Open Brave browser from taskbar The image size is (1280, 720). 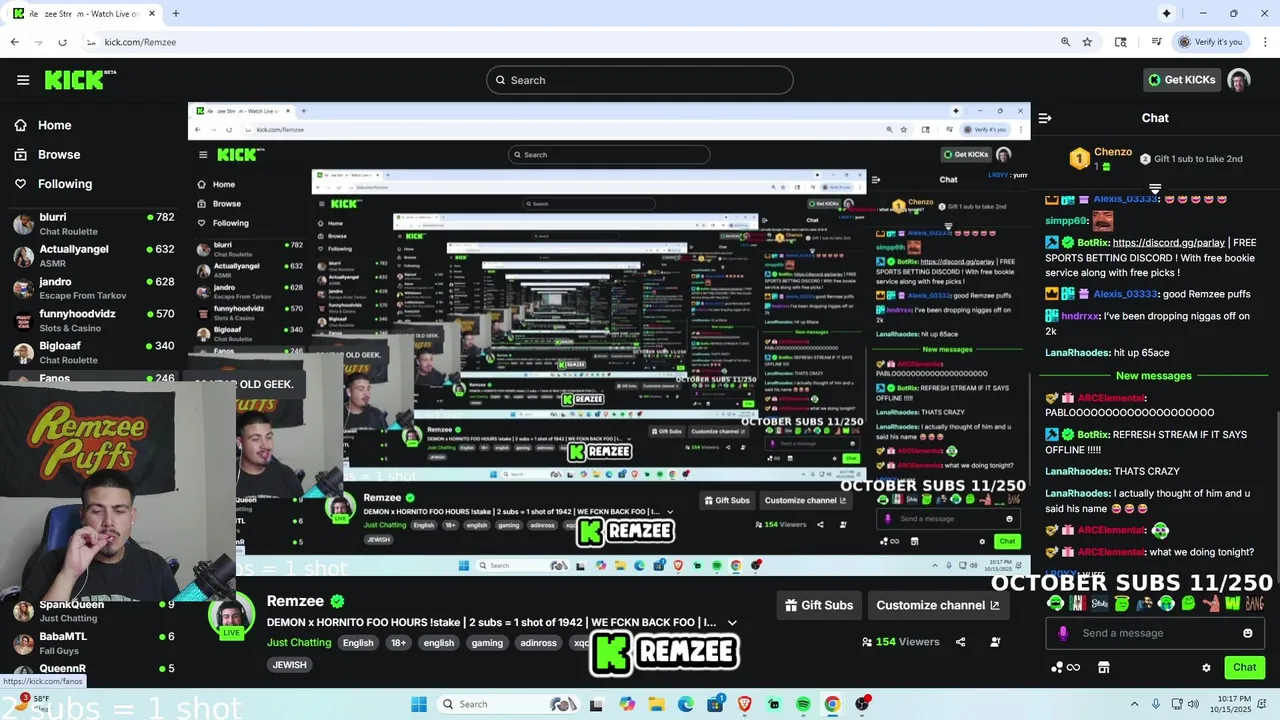tap(745, 704)
